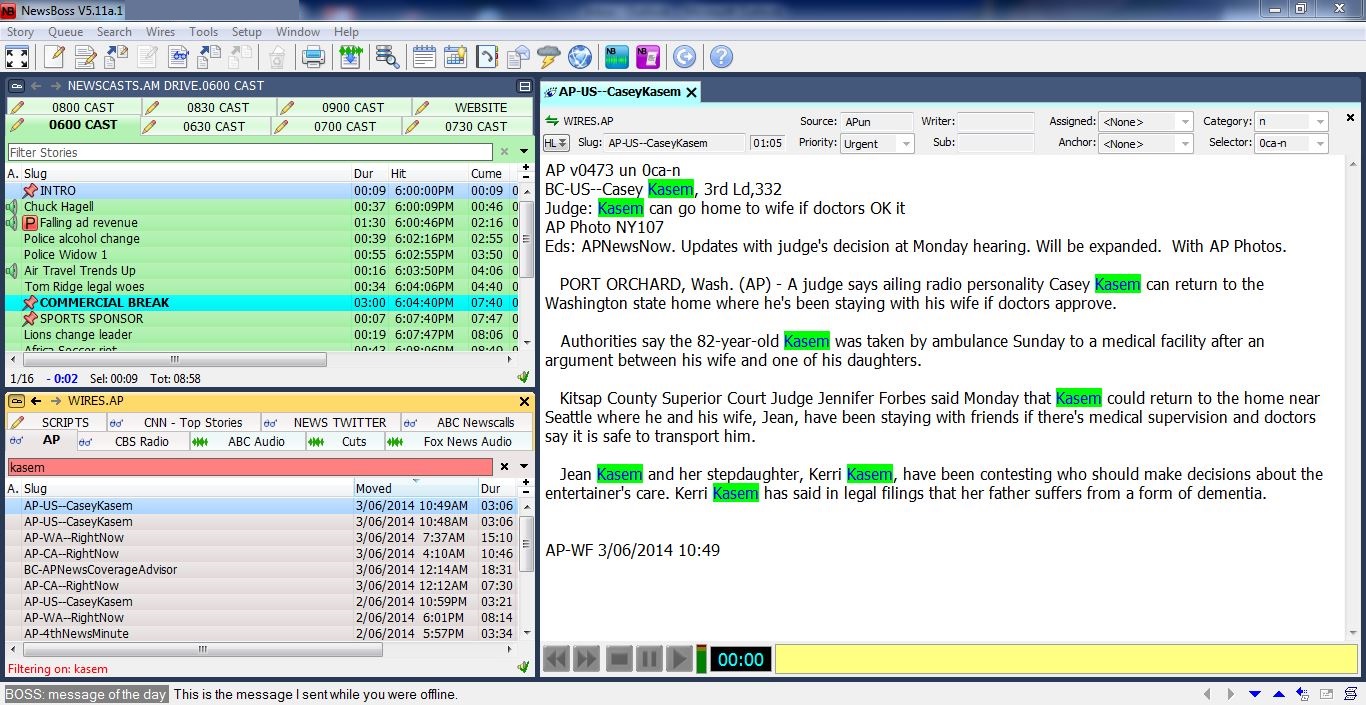Open the phone book contacts icon
This screenshot has width=1366, height=705.
point(487,57)
